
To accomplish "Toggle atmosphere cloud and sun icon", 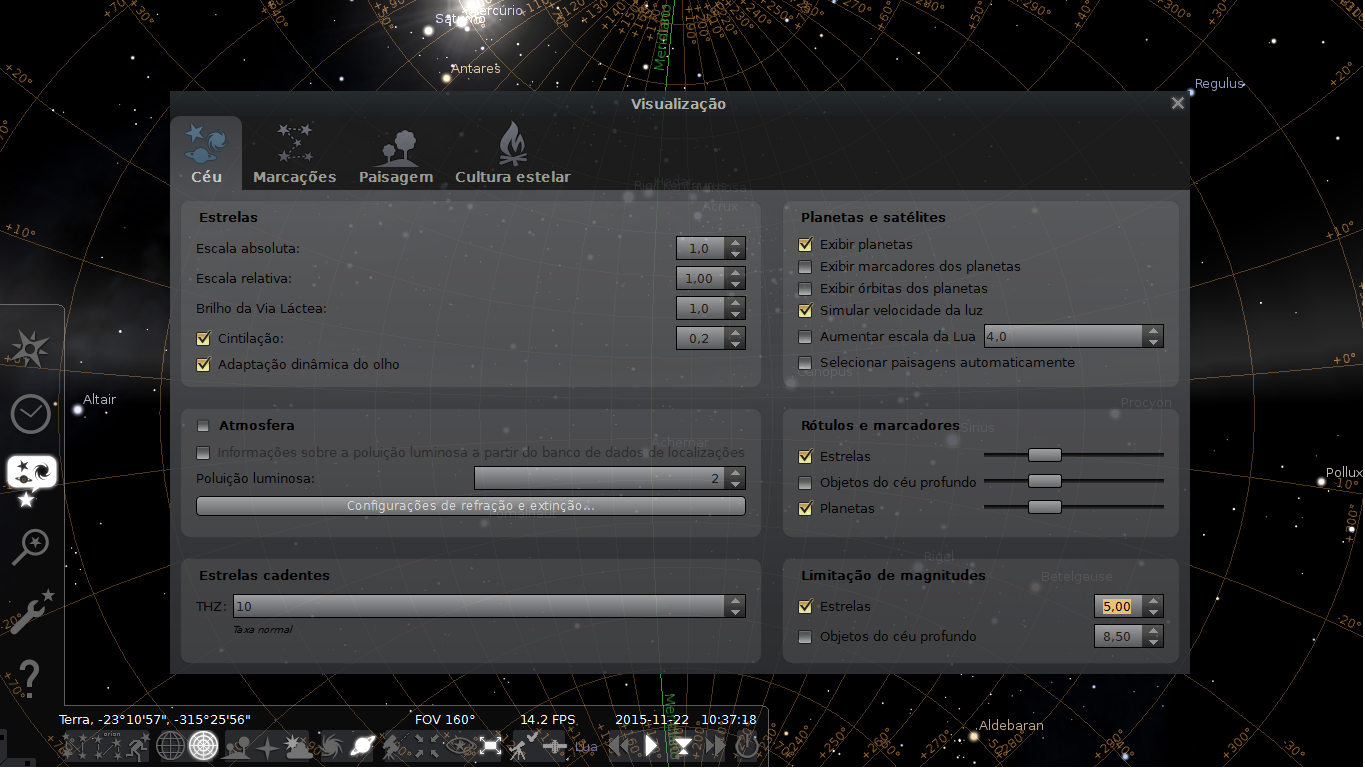I will point(298,746).
